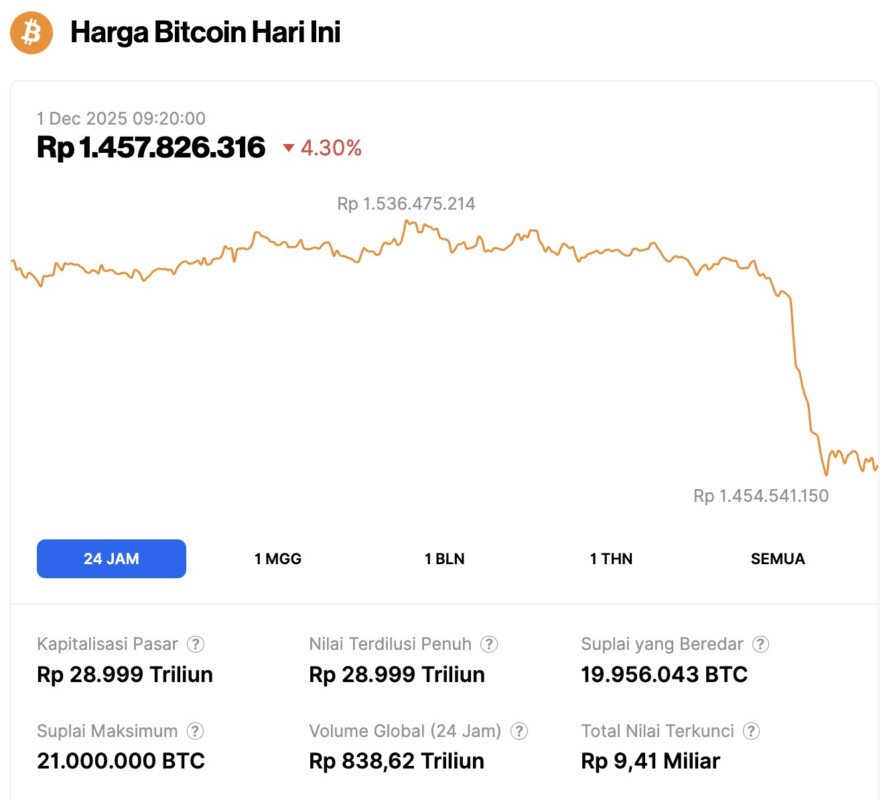The image size is (883, 800).
Task: Open the Volume Global (24 Jam) help icon
Action: click(519, 731)
